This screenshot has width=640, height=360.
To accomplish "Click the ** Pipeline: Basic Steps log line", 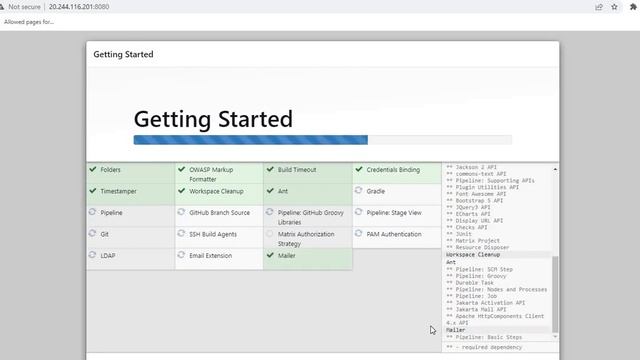I will (x=484, y=338).
